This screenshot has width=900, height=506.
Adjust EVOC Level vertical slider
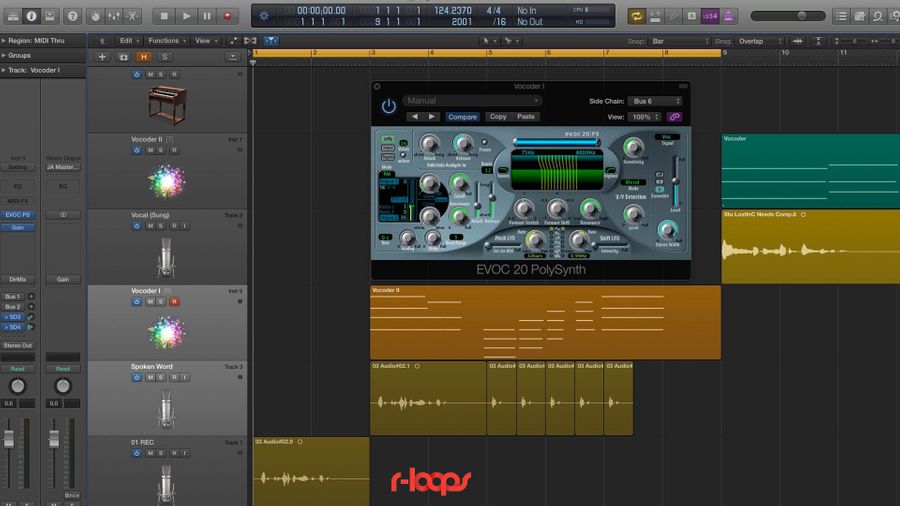tap(676, 181)
